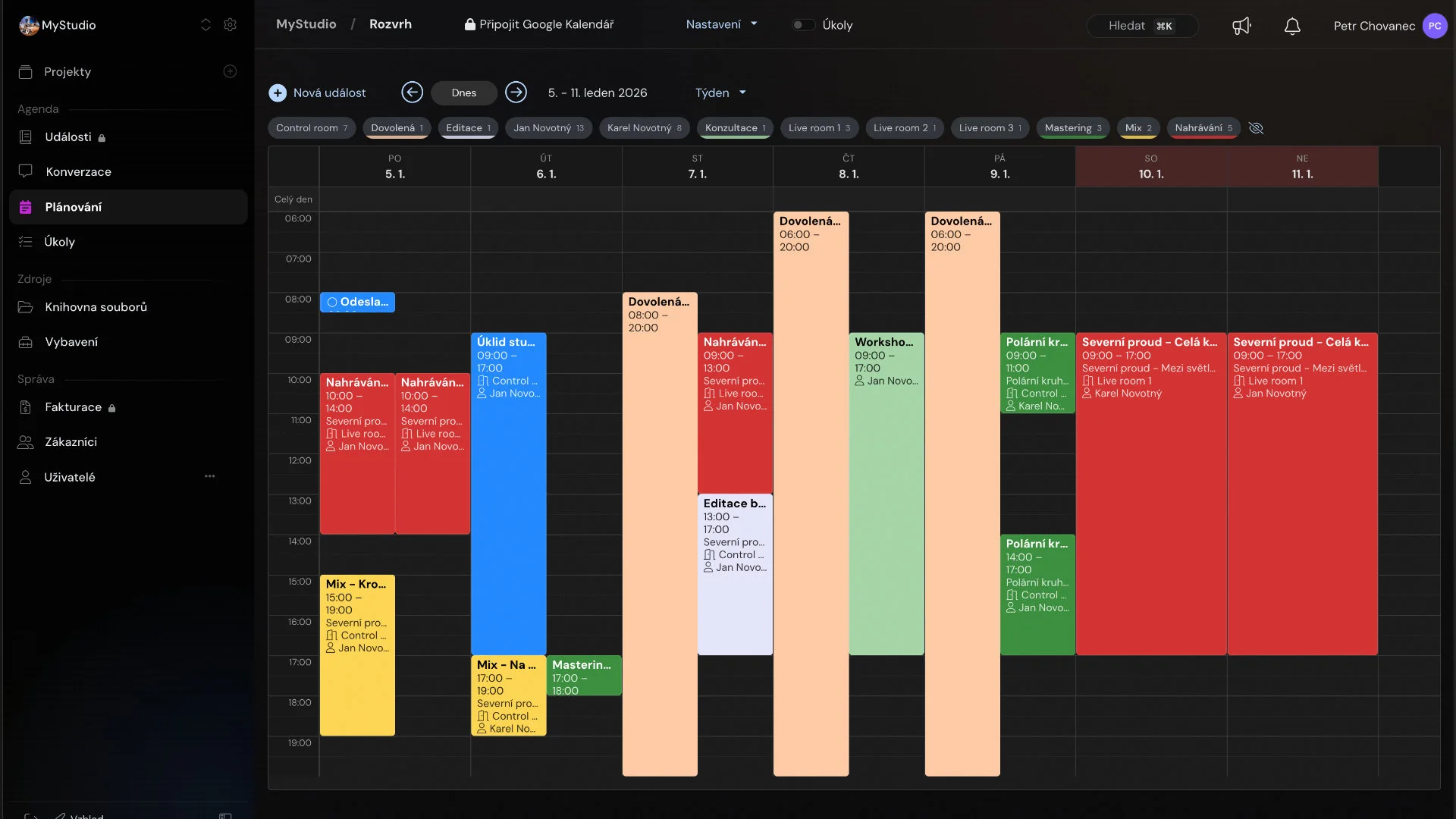The height and width of the screenshot is (819, 1456).
Task: Focus the Hledat search field
Action: click(1142, 26)
